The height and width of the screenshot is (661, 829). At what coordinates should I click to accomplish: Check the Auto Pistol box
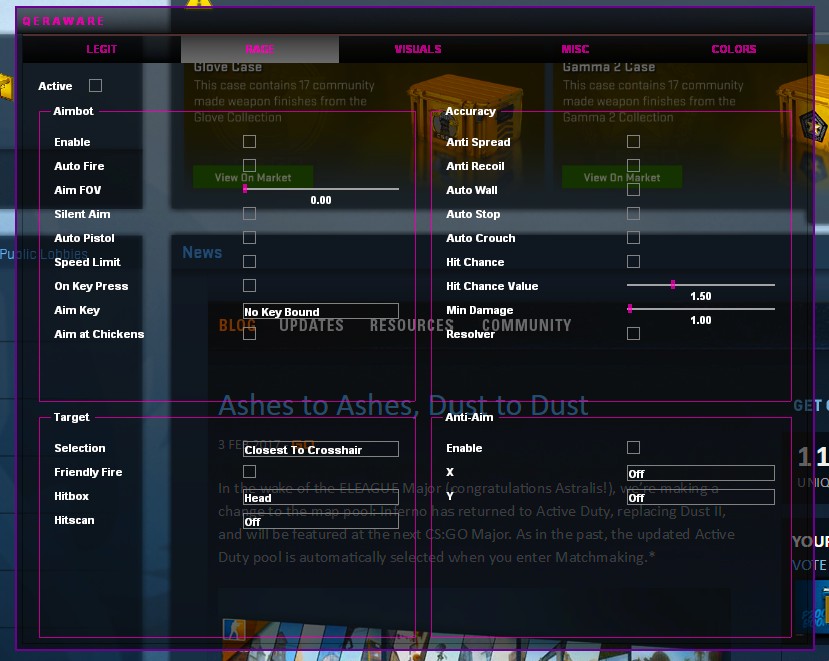click(250, 237)
